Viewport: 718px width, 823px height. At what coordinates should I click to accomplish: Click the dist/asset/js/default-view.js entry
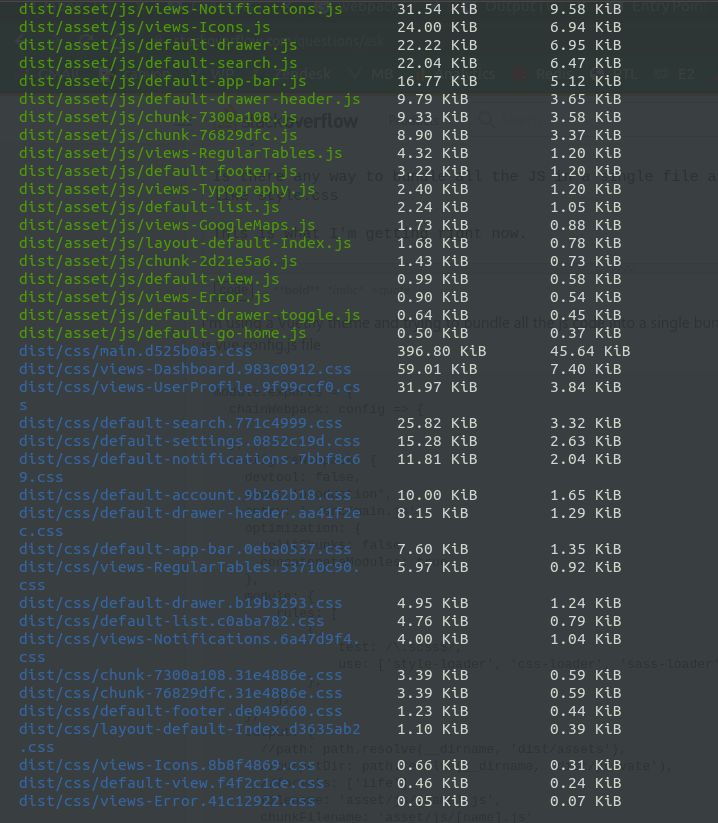149,279
